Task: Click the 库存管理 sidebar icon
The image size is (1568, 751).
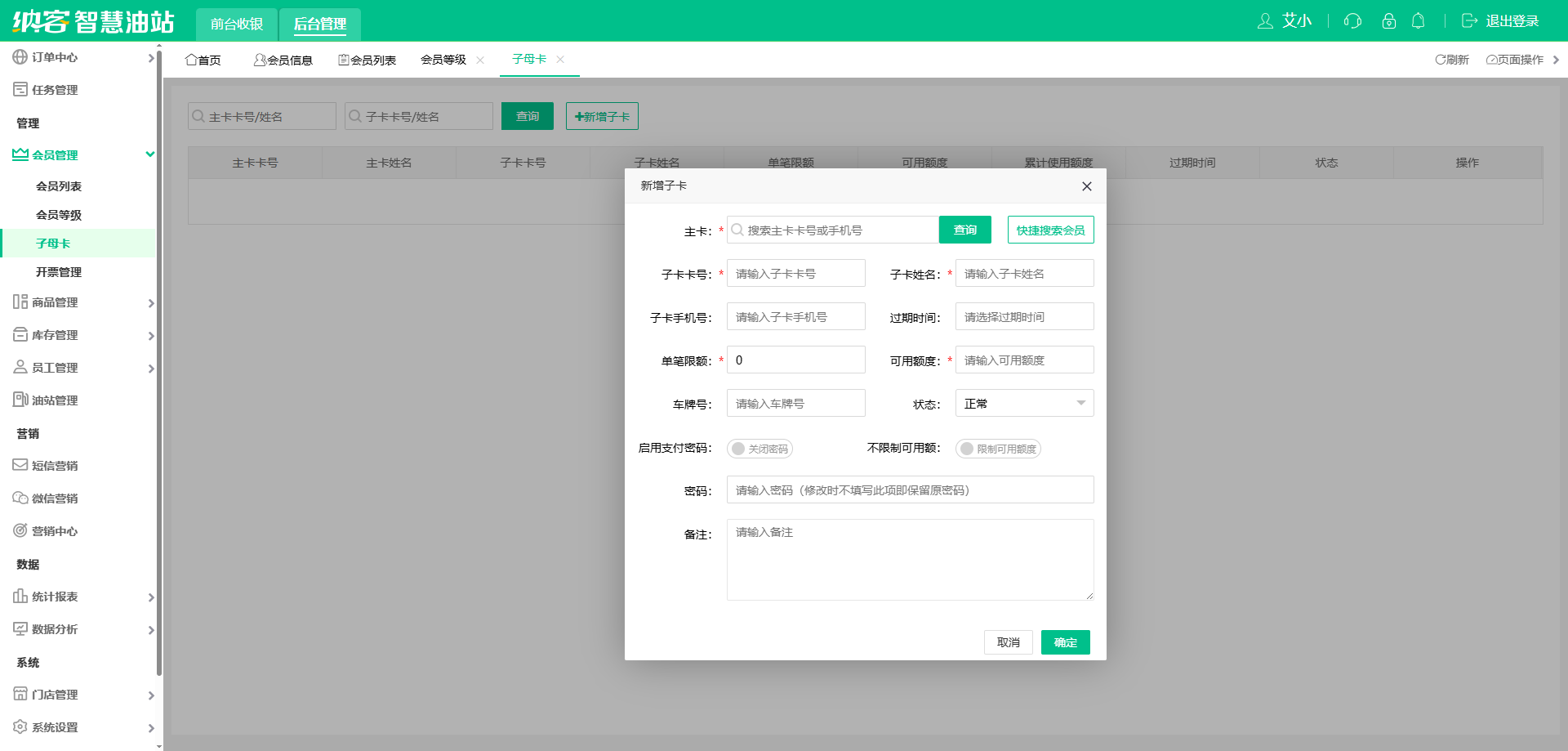Action: point(20,335)
